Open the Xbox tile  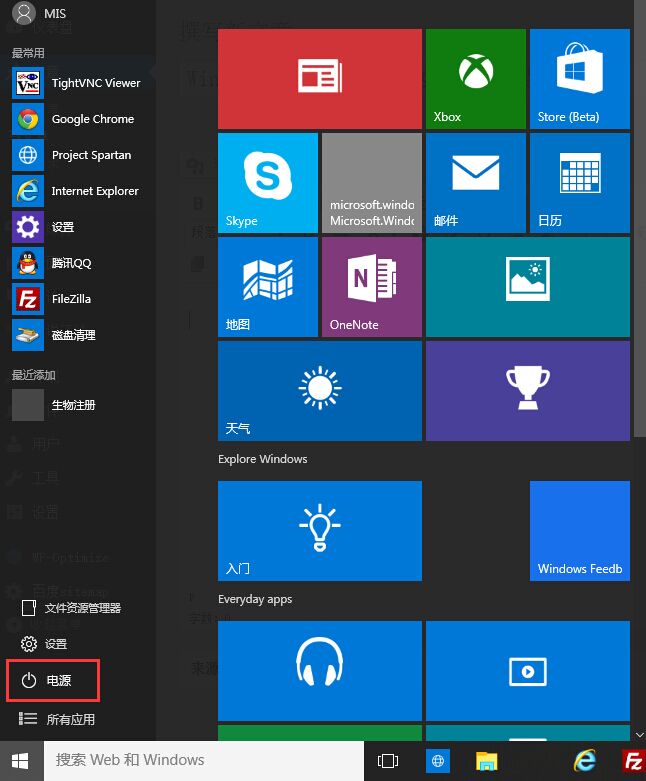(476, 79)
